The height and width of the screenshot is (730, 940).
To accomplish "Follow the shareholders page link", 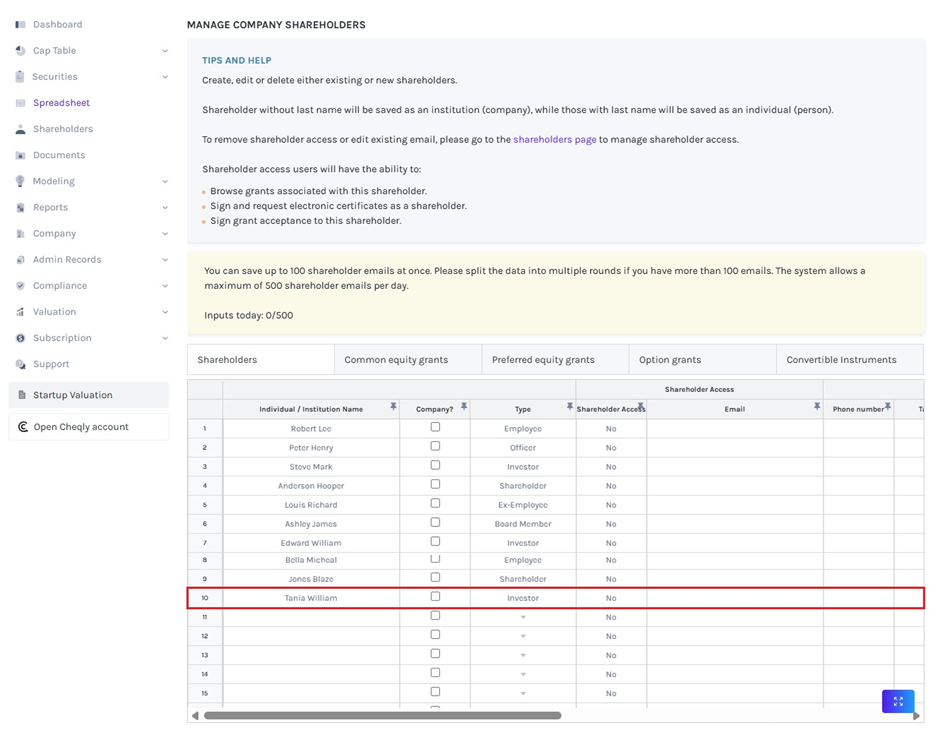I will 554,139.
